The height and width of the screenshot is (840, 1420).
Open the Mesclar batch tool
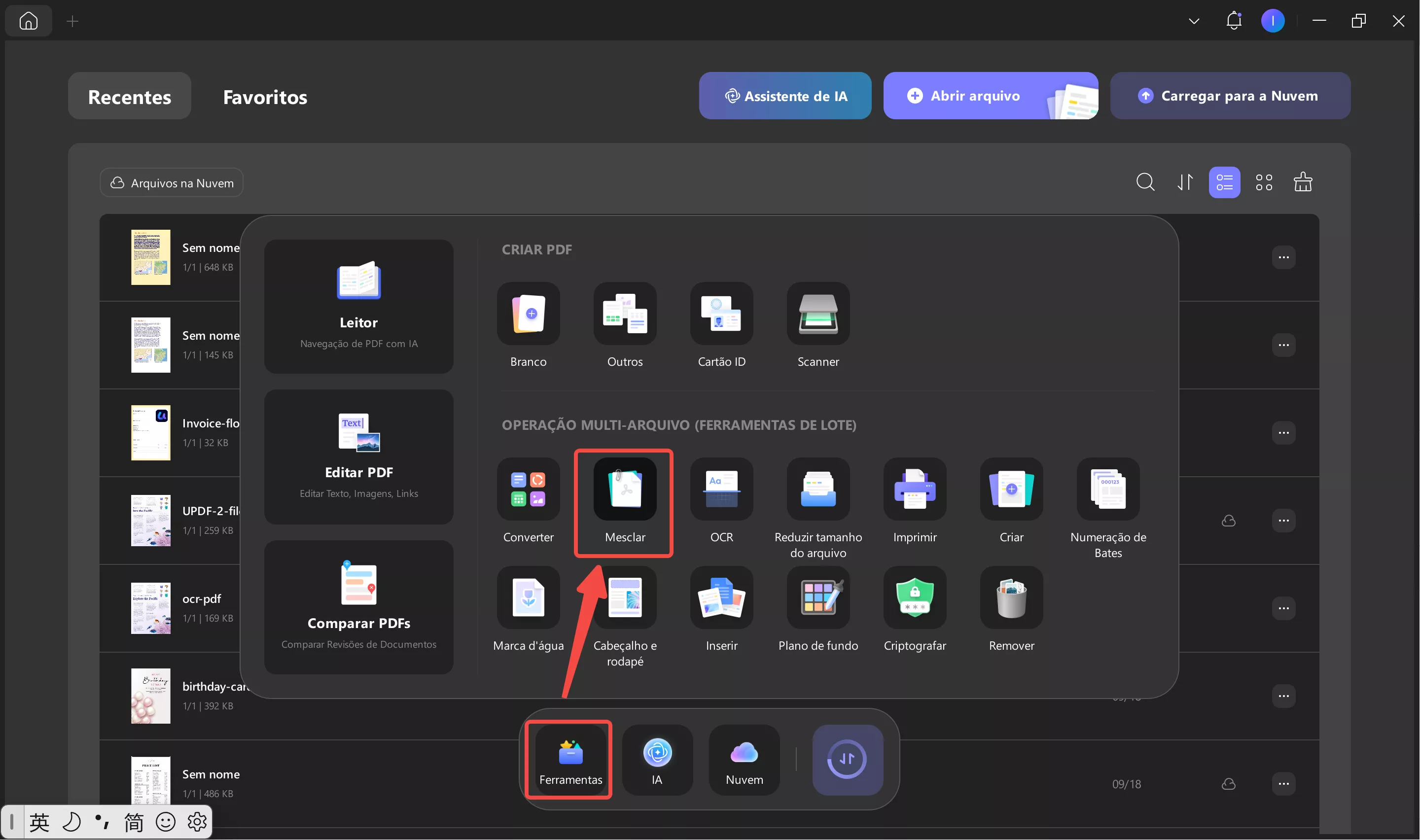tap(624, 490)
